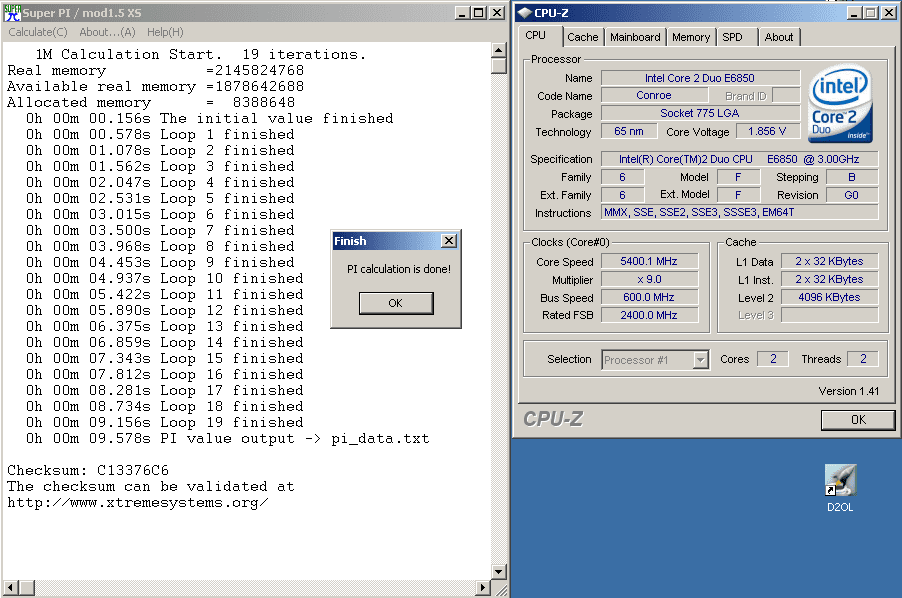Maximize the Super PI window
This screenshot has width=902, height=598.
pyautogui.click(x=478, y=13)
